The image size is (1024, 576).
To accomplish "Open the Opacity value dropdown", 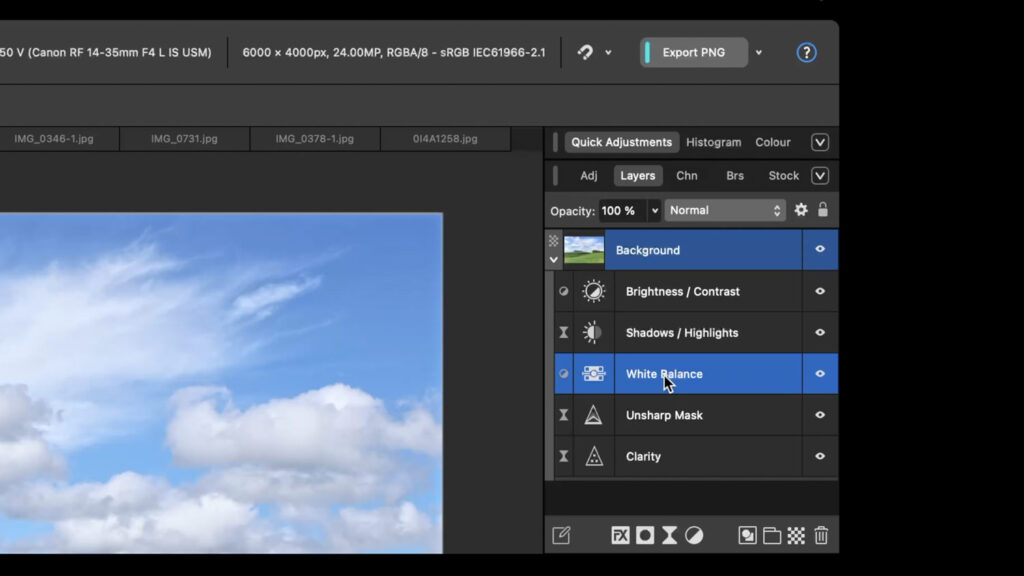I will 655,210.
